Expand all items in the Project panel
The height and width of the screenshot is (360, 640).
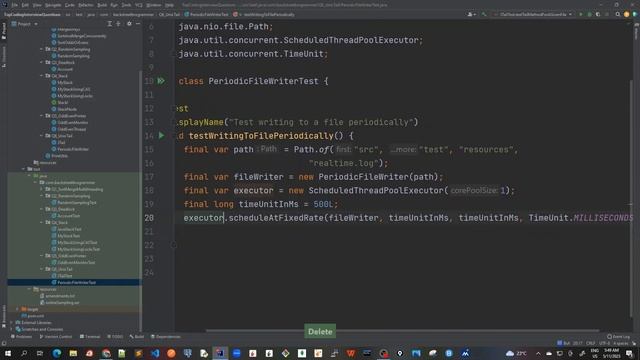pyautogui.click(x=109, y=24)
